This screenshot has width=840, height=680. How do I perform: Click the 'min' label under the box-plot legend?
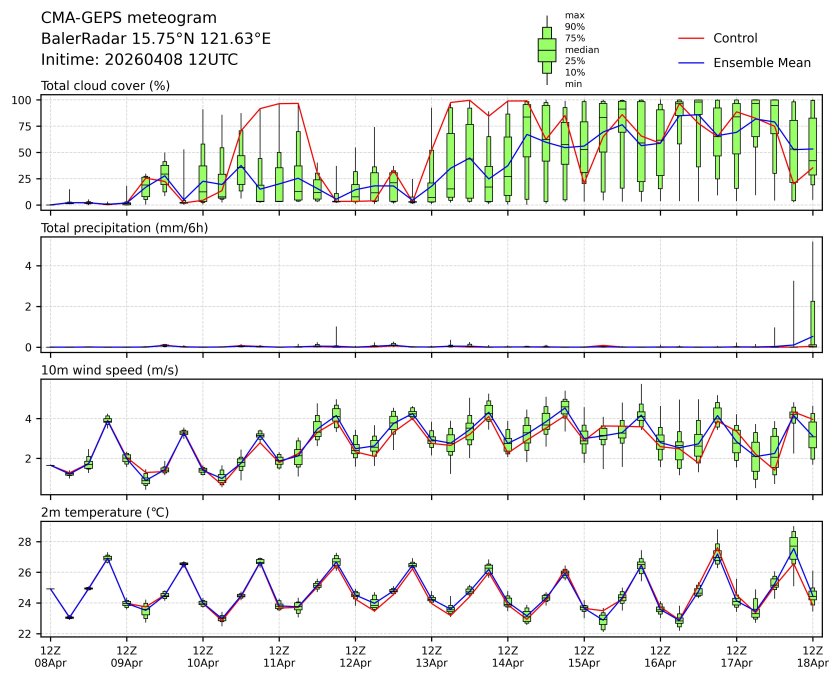pyautogui.click(x=574, y=84)
